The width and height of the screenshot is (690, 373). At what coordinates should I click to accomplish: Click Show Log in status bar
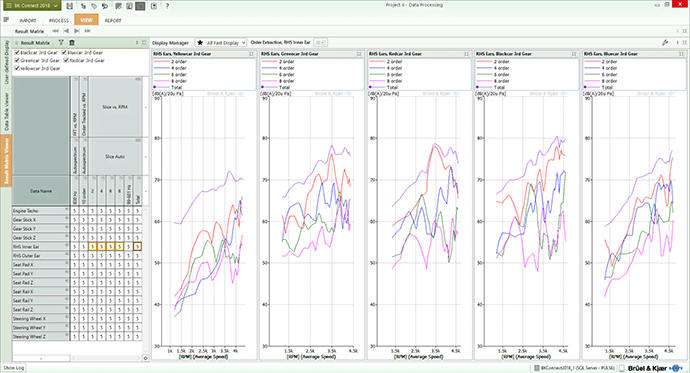pos(14,368)
